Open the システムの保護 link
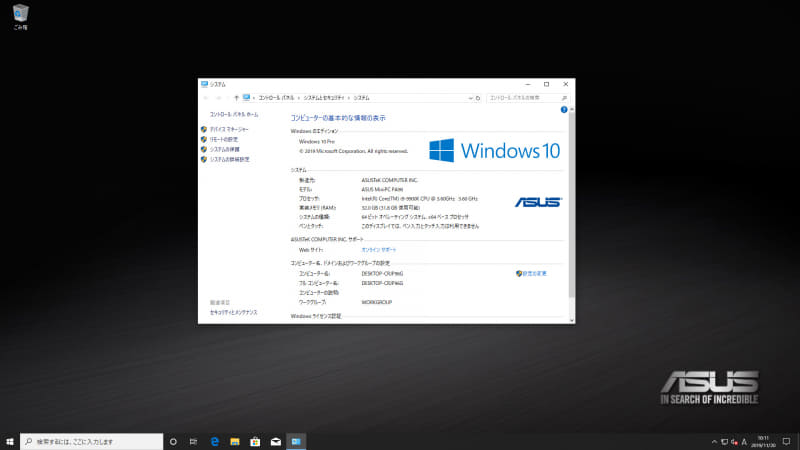The height and width of the screenshot is (450, 800). click(224, 149)
